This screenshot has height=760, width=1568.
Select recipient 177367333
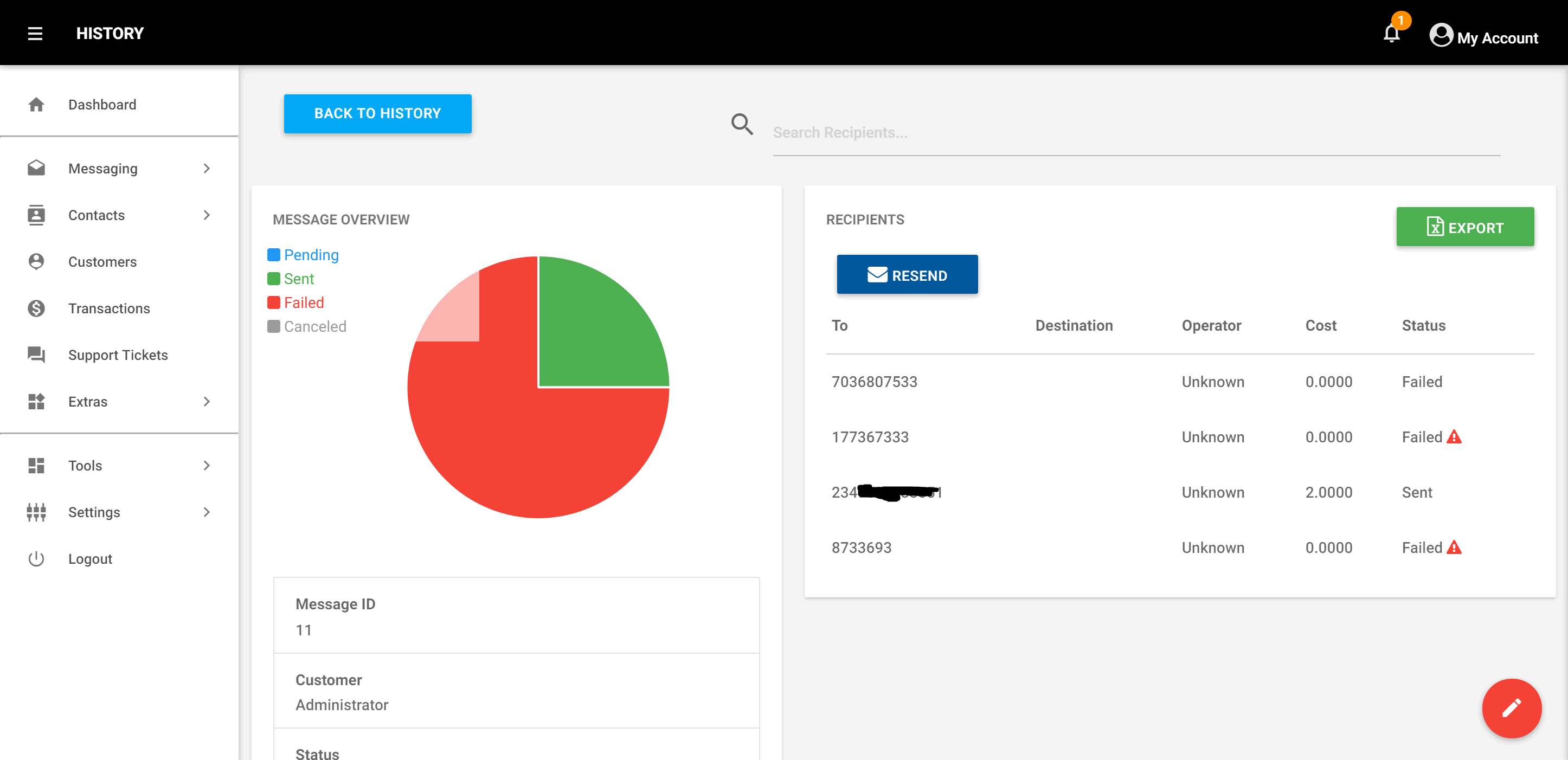pos(870,437)
